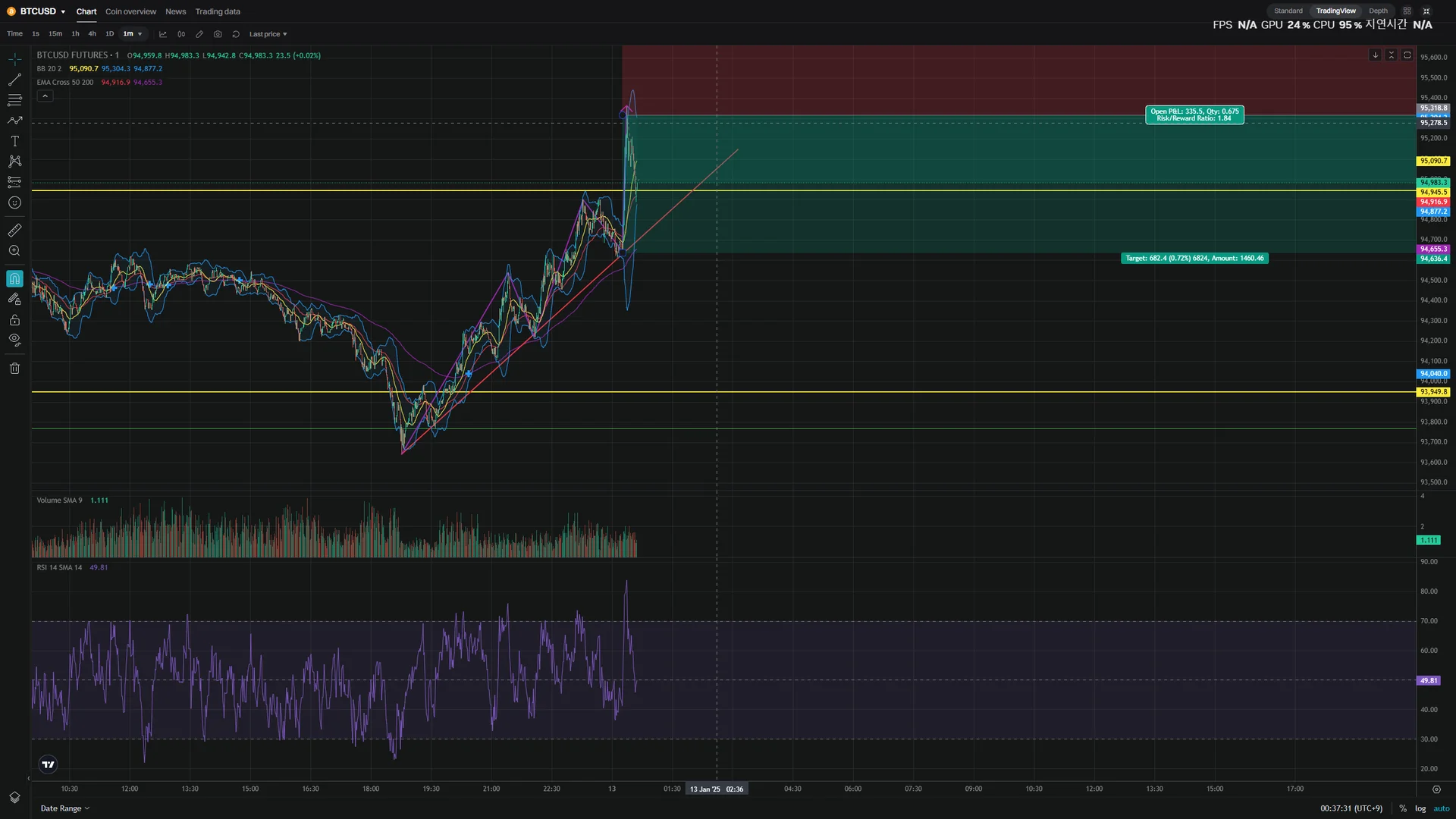Click the zoom in magnifier tool

[x=14, y=251]
